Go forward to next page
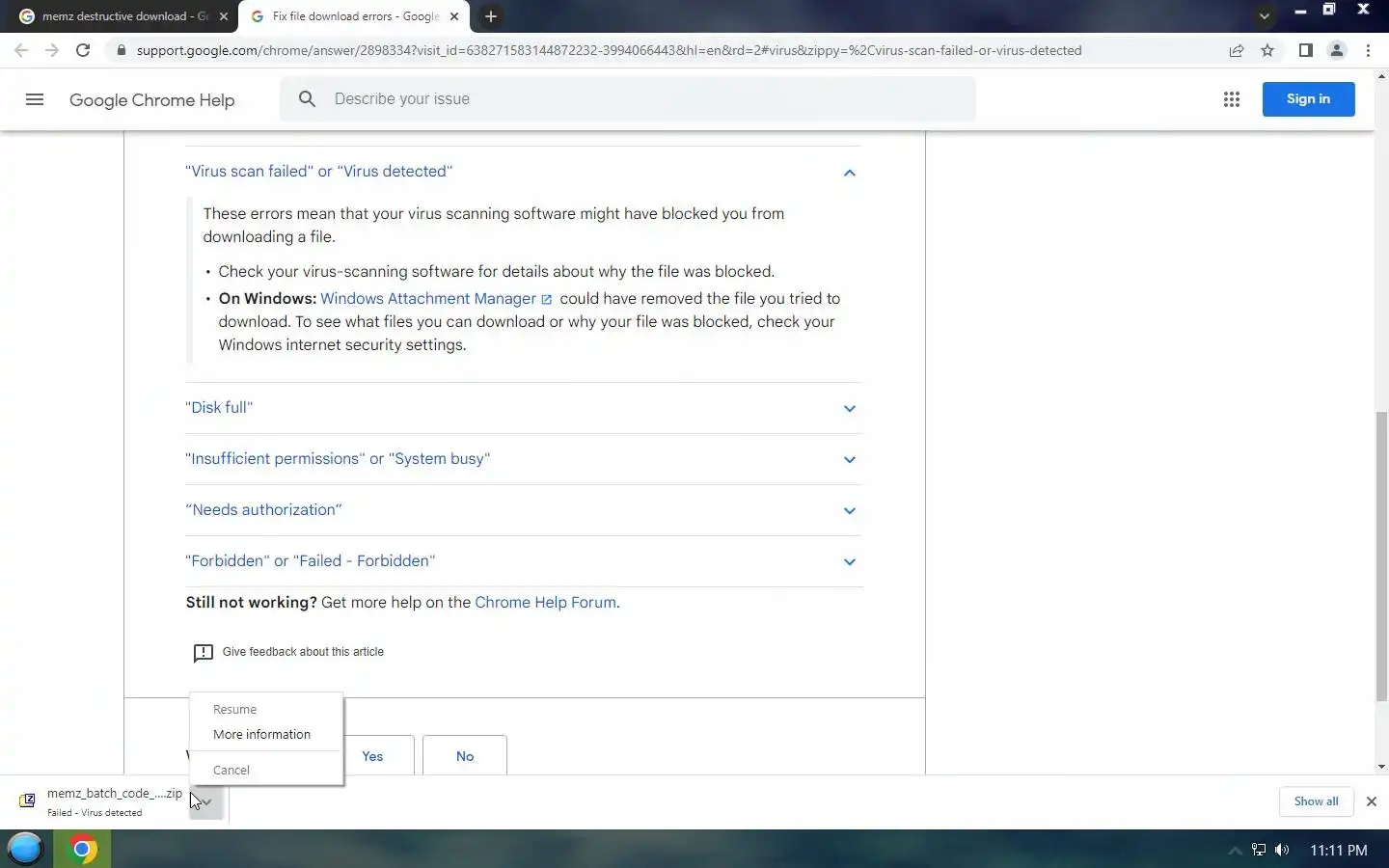This screenshot has width=1389, height=868. (52, 50)
